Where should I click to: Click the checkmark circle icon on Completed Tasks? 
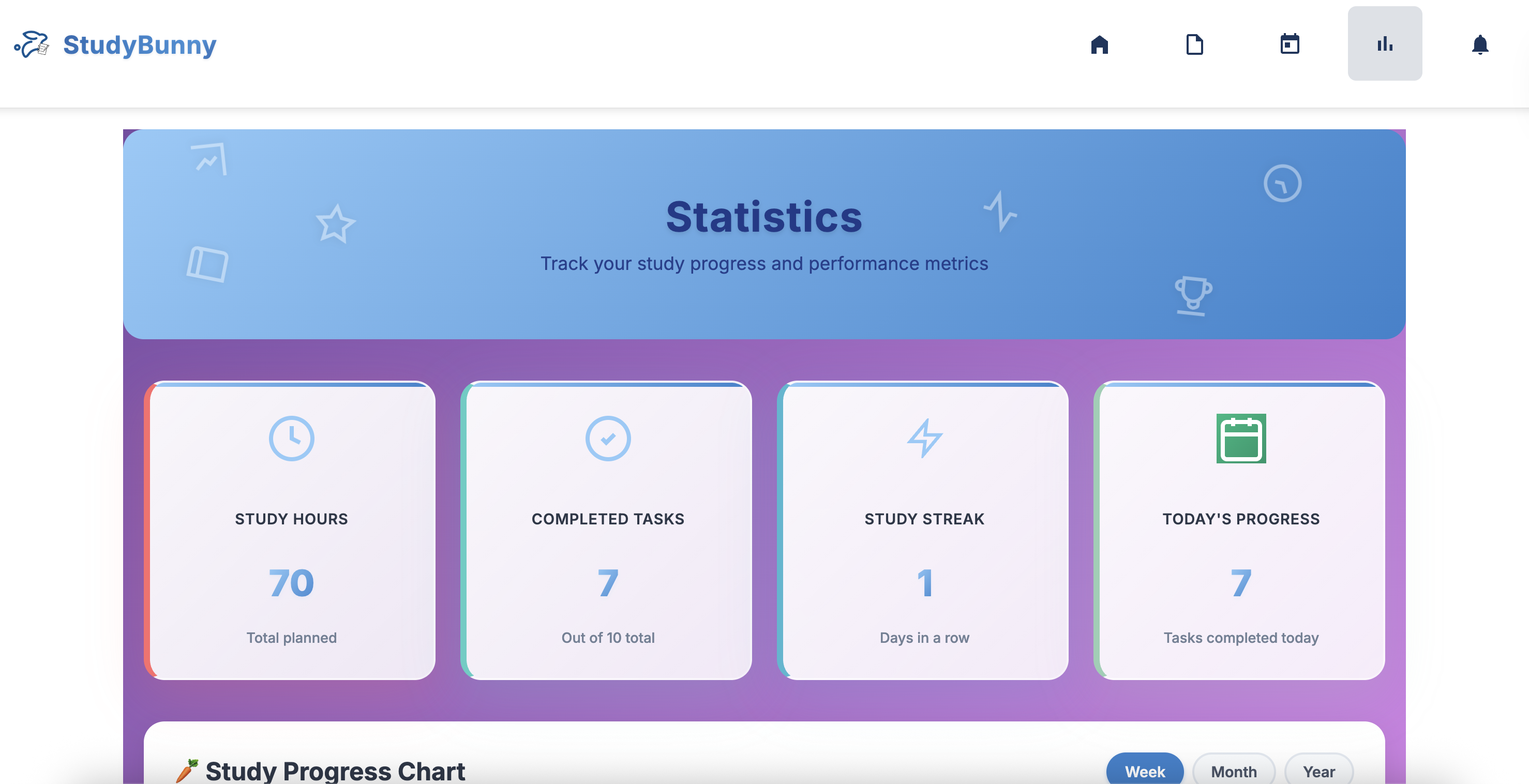tap(608, 438)
